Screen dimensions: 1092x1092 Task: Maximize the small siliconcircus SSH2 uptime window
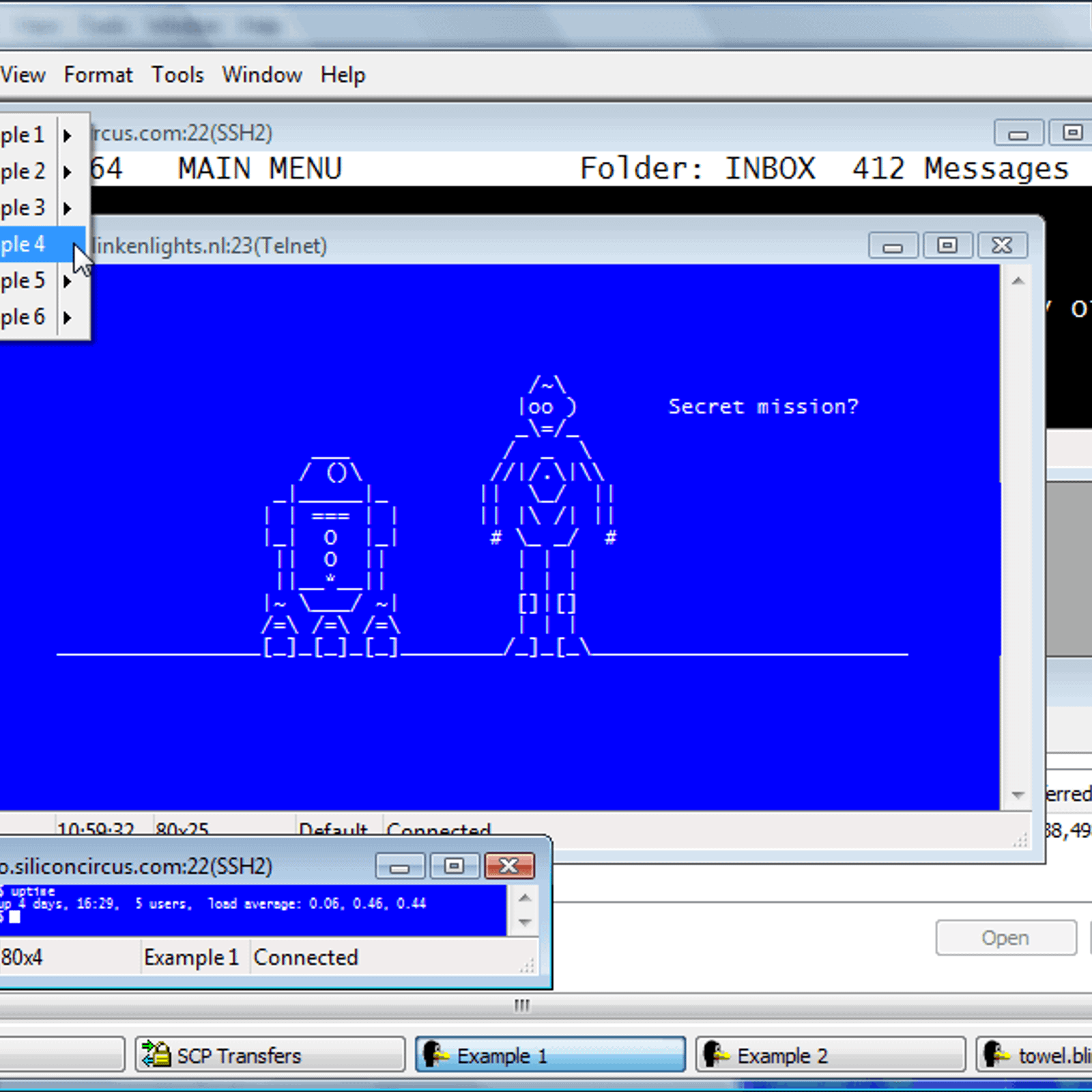[454, 866]
